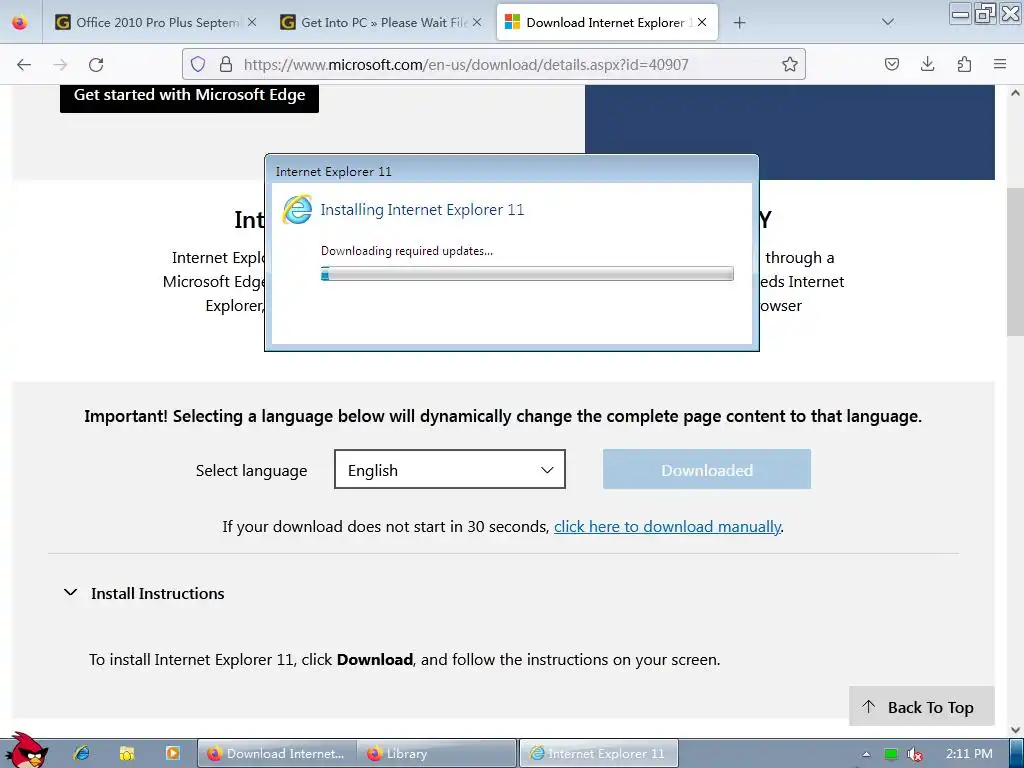Open tracking protection shield icon
Screen dimensions: 1024x768
coord(198,64)
